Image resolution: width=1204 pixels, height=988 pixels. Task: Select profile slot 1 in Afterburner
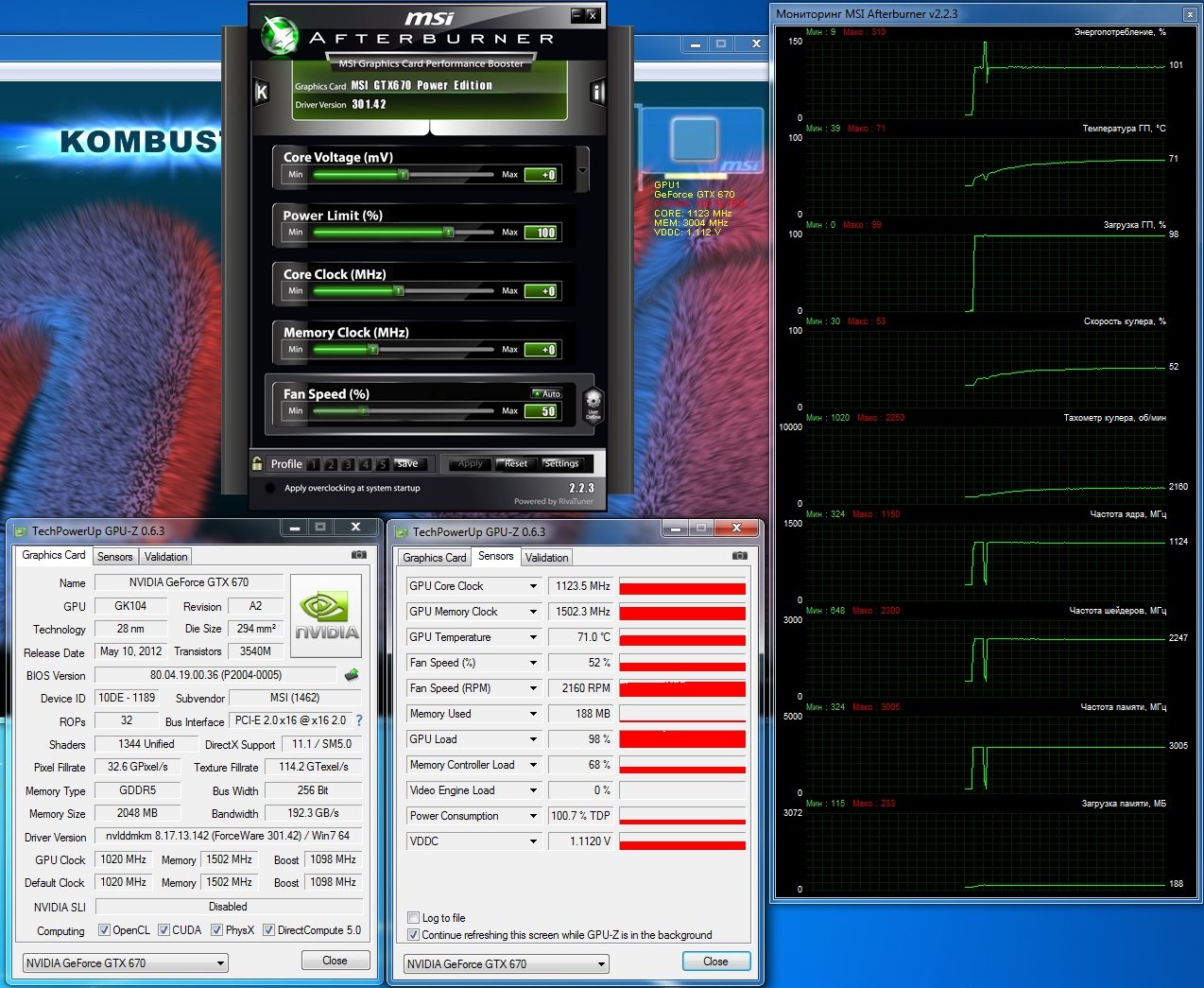[314, 464]
